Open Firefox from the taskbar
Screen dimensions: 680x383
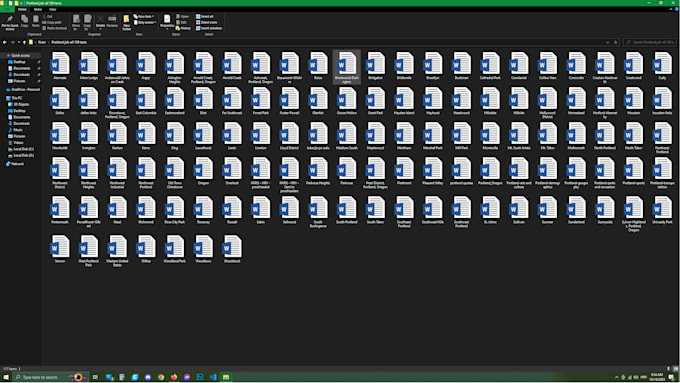[x=174, y=377]
